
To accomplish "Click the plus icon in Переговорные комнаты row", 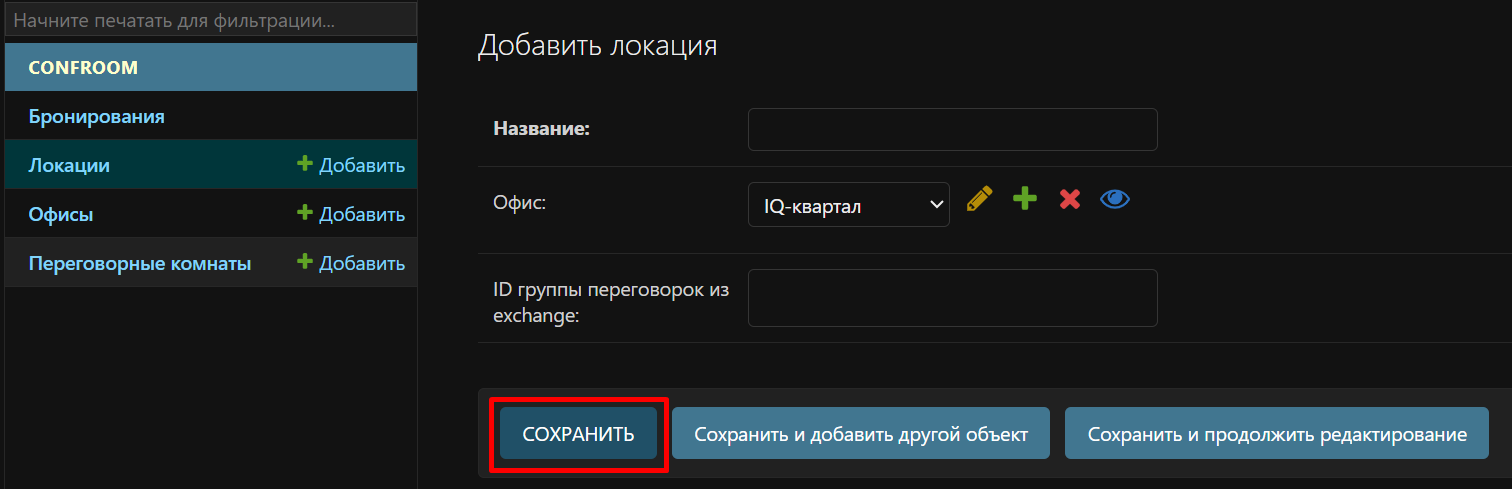I will (x=305, y=263).
